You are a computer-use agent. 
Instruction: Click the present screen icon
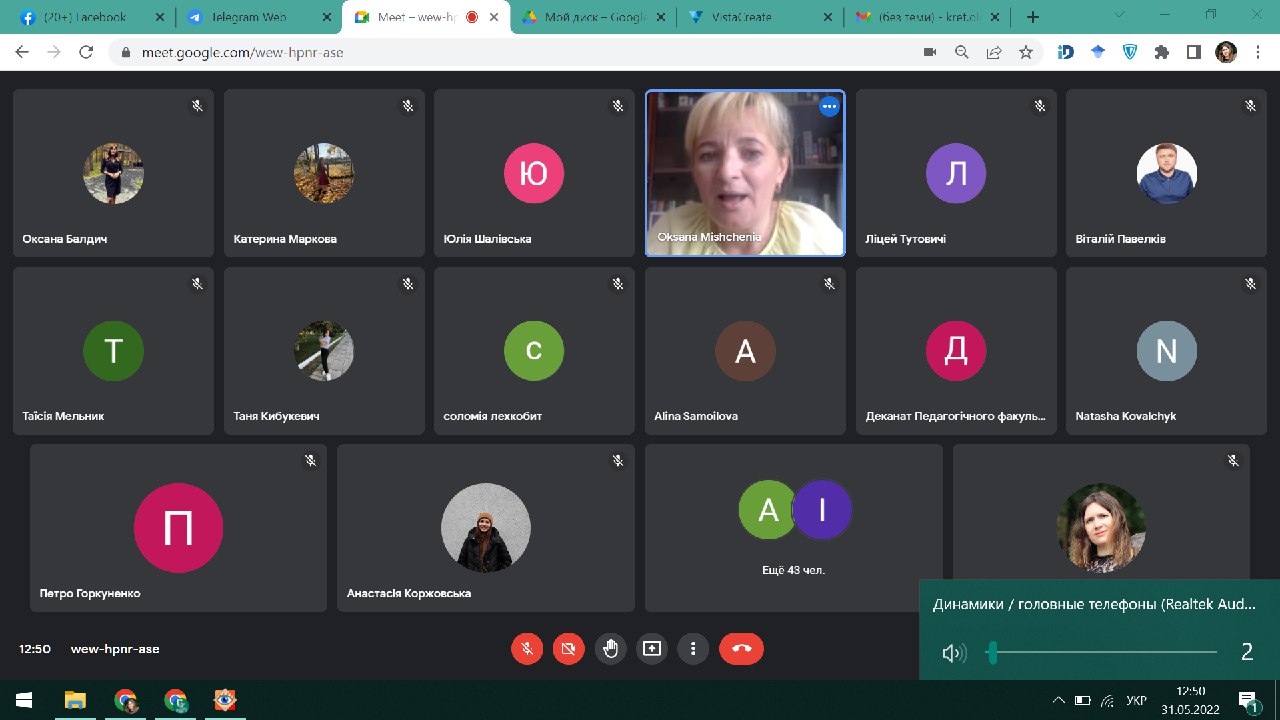pos(652,649)
